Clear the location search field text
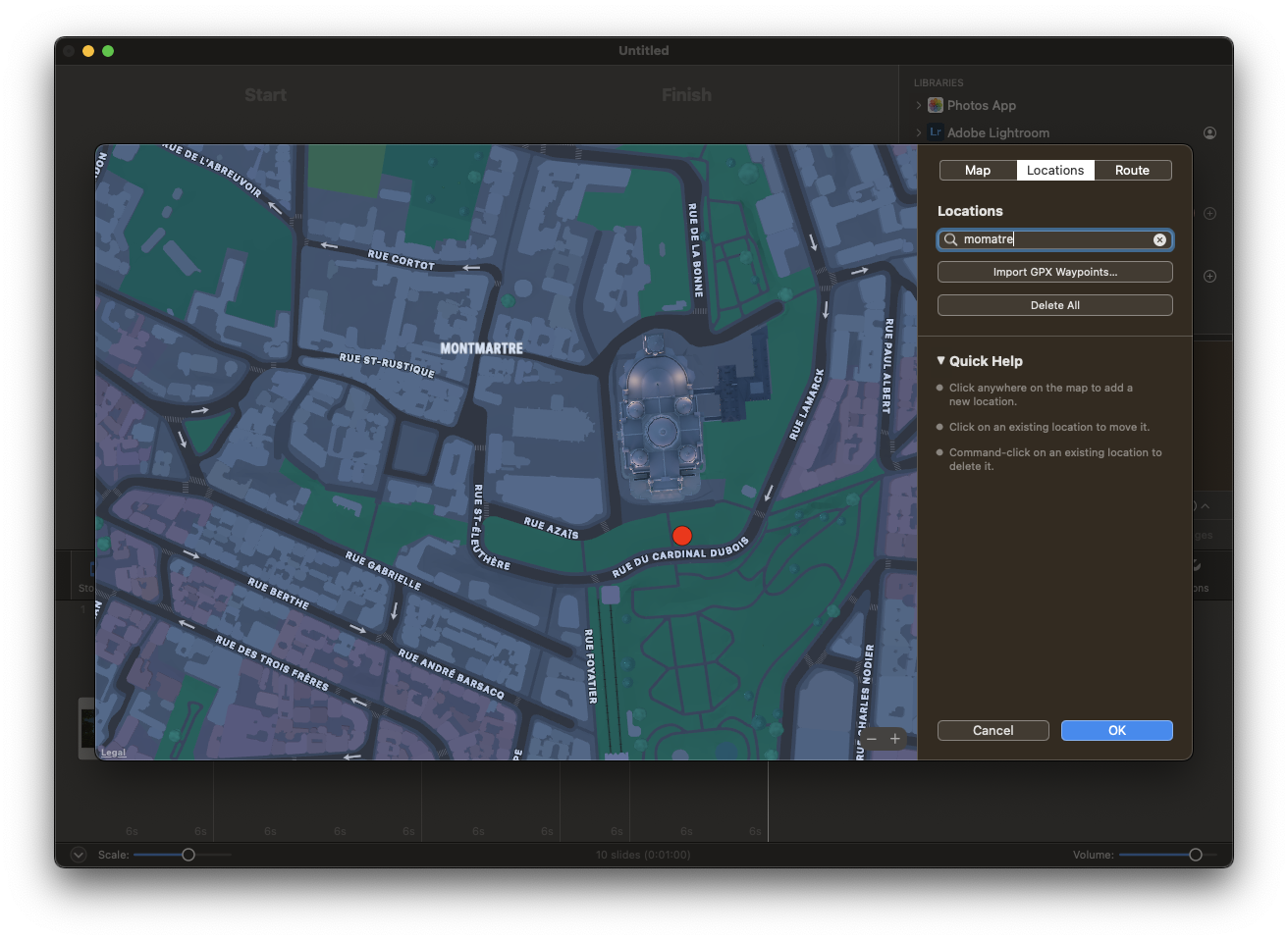This screenshot has width=1288, height=940. [x=1159, y=240]
